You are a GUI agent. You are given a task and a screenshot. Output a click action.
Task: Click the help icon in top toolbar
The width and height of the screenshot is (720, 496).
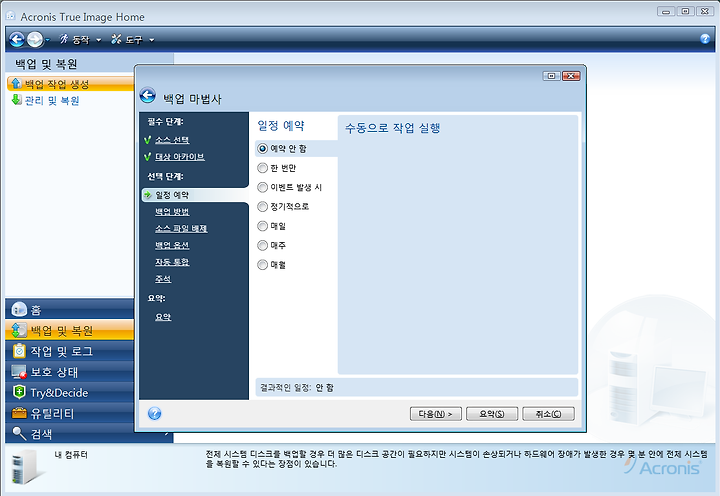point(705,39)
